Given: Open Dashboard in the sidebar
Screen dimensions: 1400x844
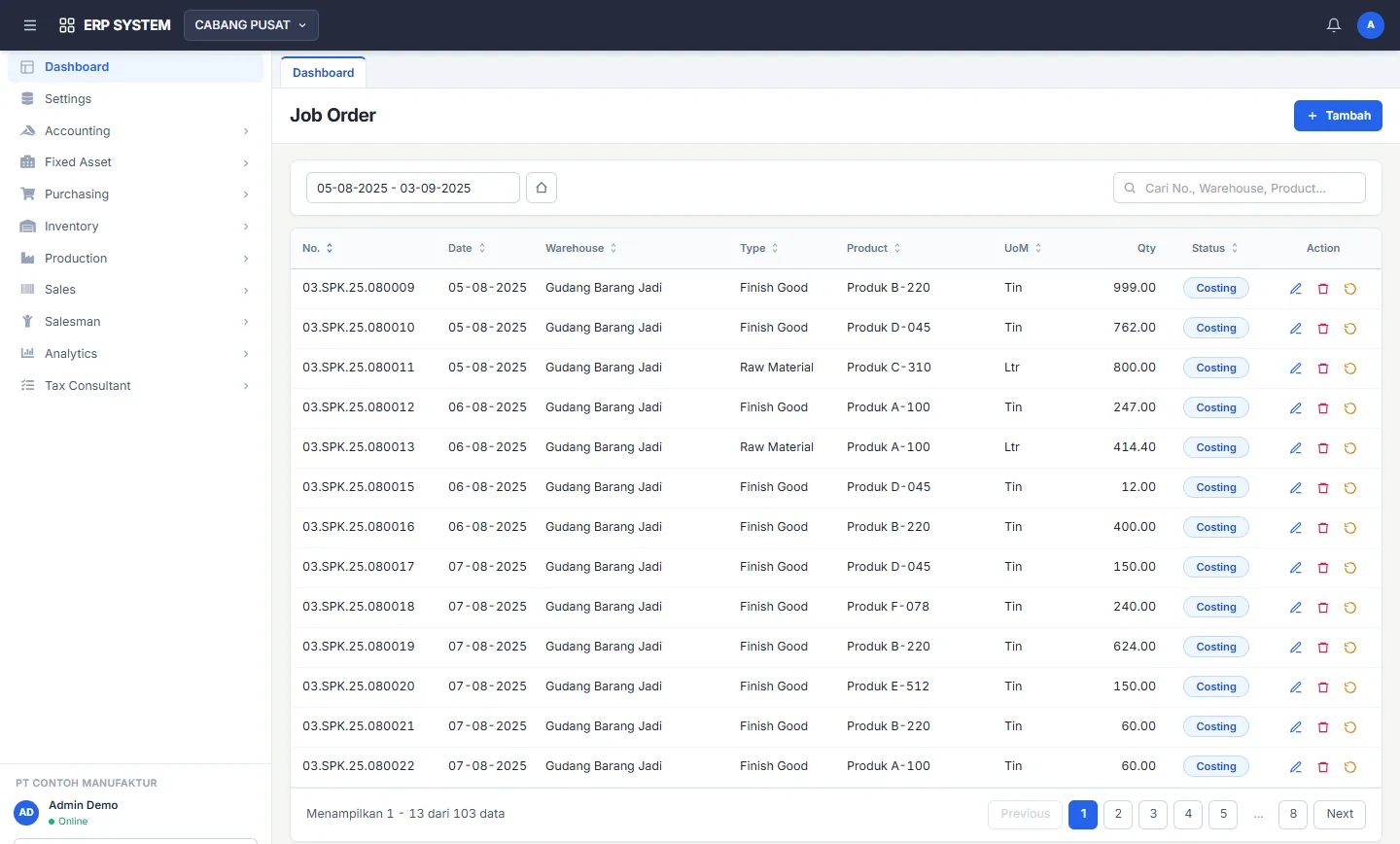Looking at the screenshot, I should [136, 67].
